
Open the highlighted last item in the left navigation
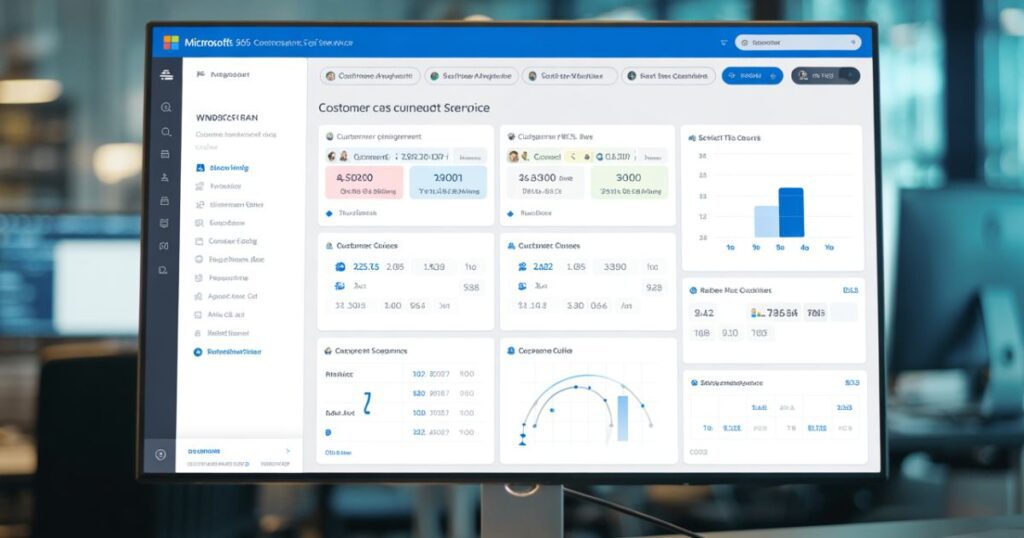coord(228,352)
